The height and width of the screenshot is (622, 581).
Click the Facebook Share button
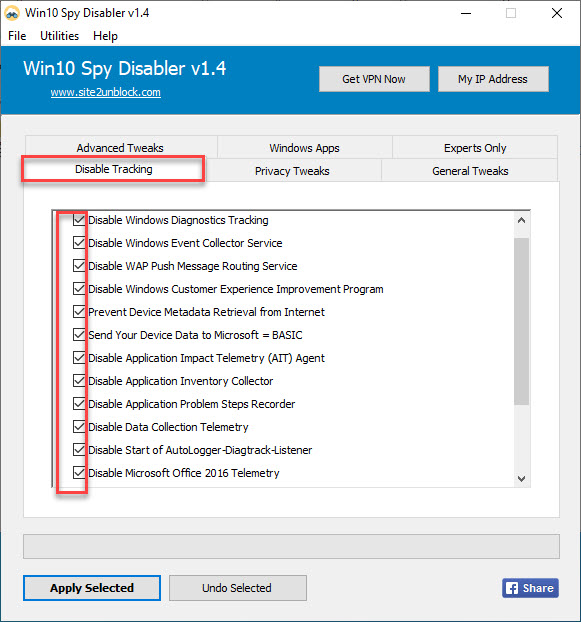click(x=530, y=588)
